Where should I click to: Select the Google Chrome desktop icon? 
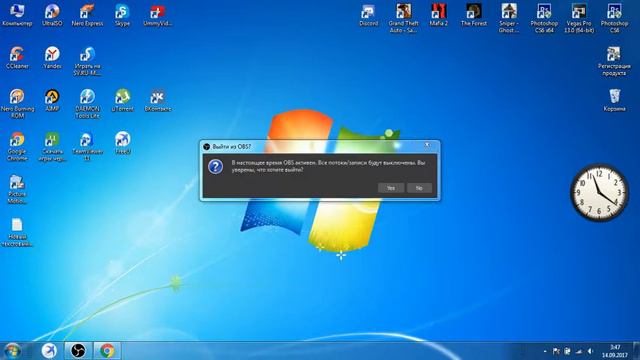(x=17, y=147)
